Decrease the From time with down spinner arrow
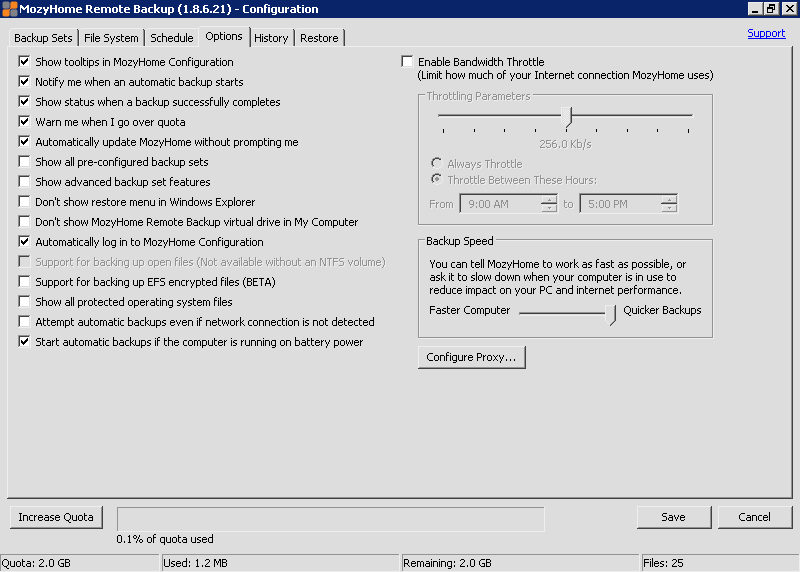Image resolution: width=800 pixels, height=572 pixels. click(549, 208)
